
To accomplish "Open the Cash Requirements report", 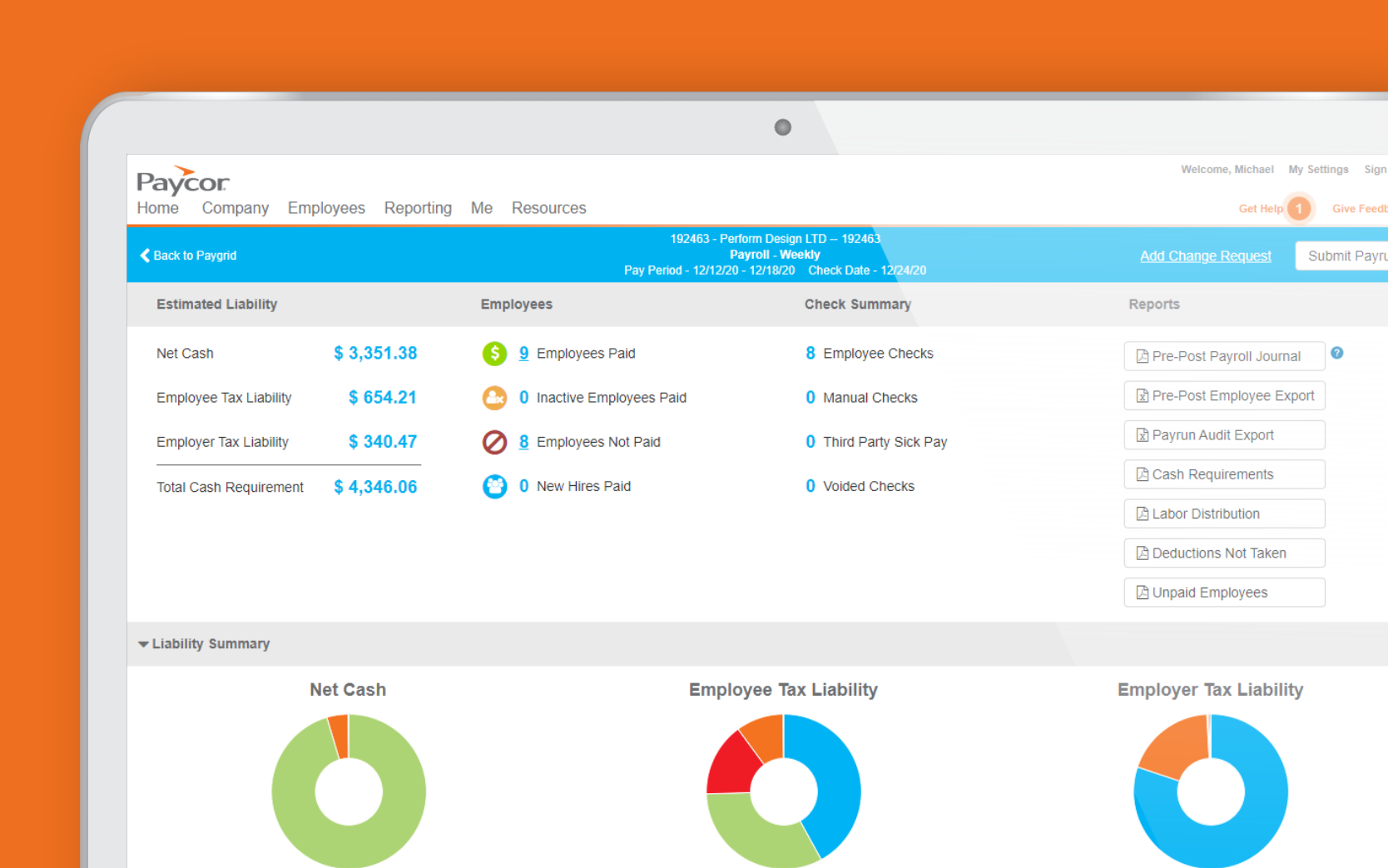I will pyautogui.click(x=1224, y=474).
